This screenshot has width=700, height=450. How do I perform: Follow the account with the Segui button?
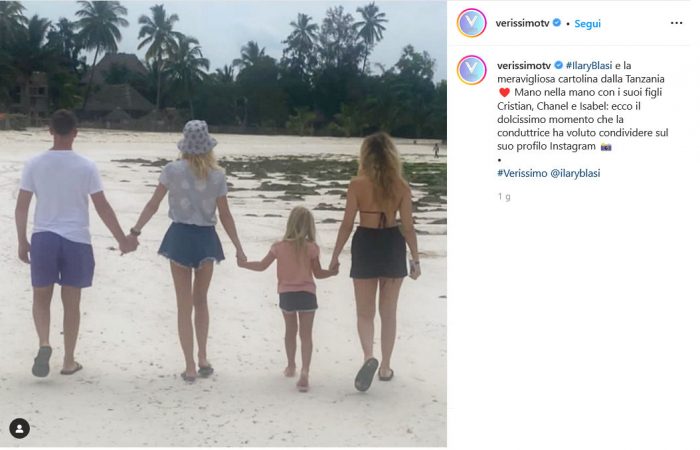[x=587, y=24]
